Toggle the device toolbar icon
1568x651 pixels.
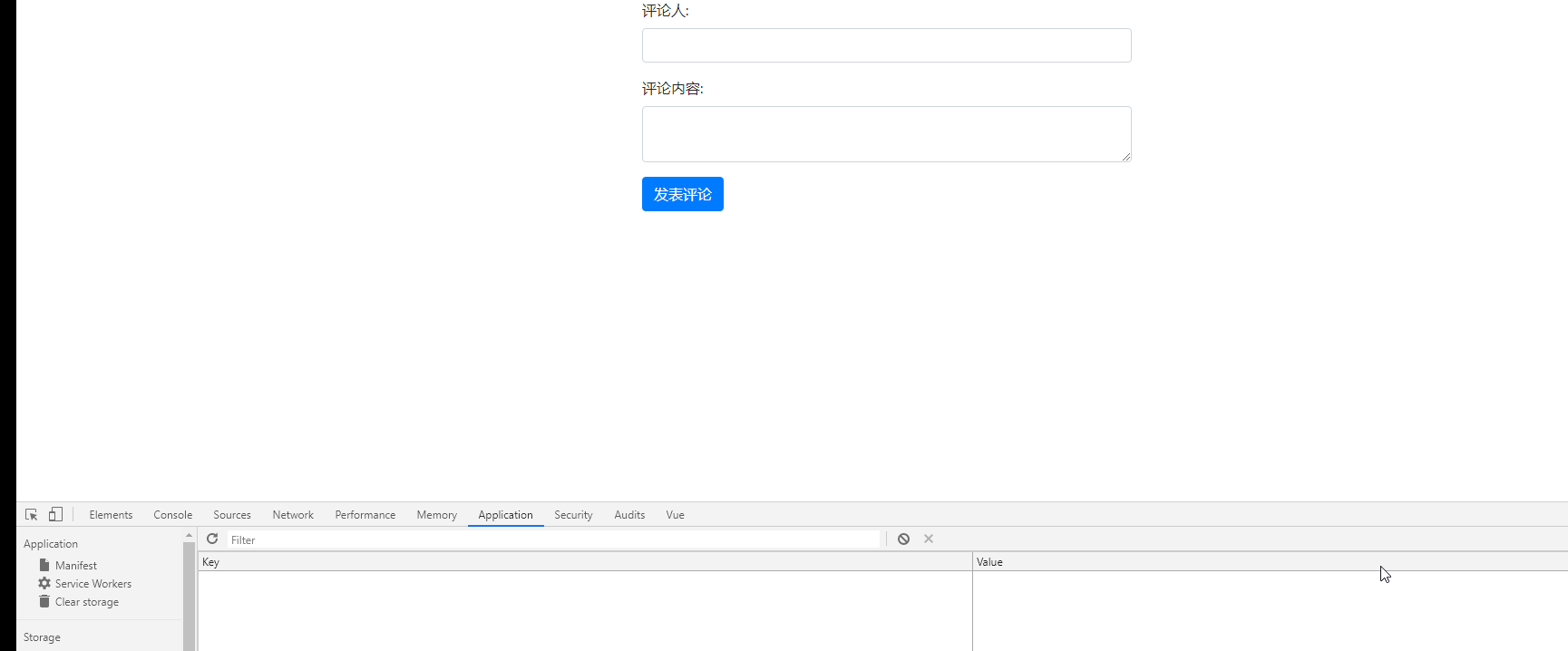pyautogui.click(x=55, y=514)
